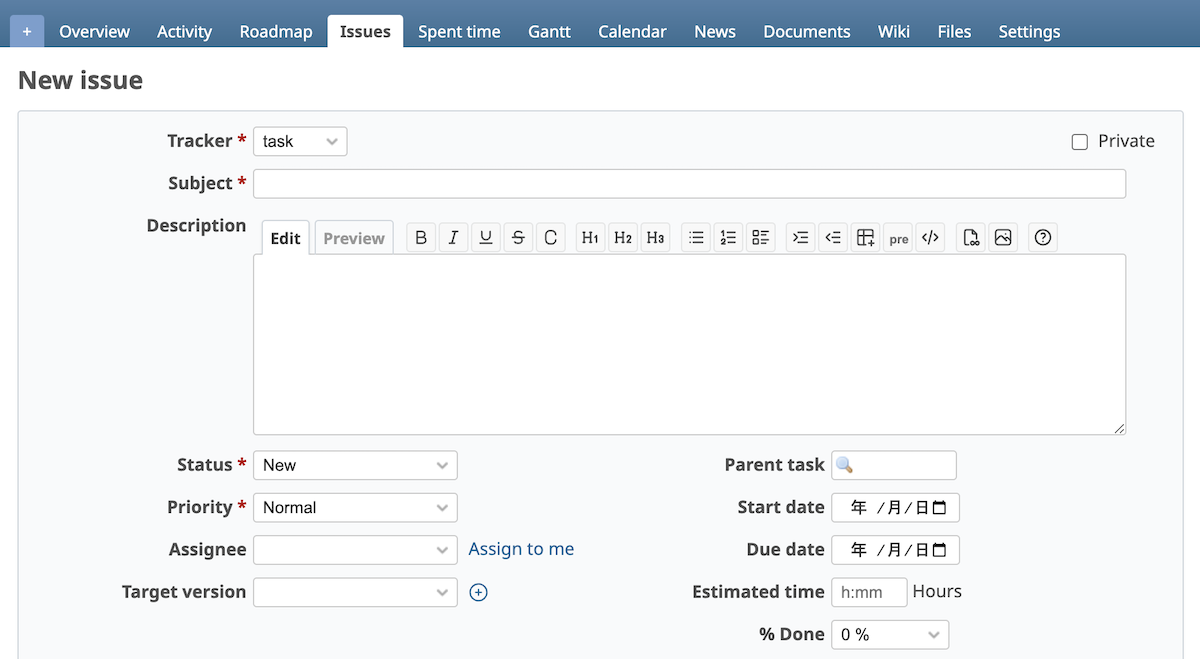
Task: Open the text formatting help
Action: click(x=1043, y=237)
